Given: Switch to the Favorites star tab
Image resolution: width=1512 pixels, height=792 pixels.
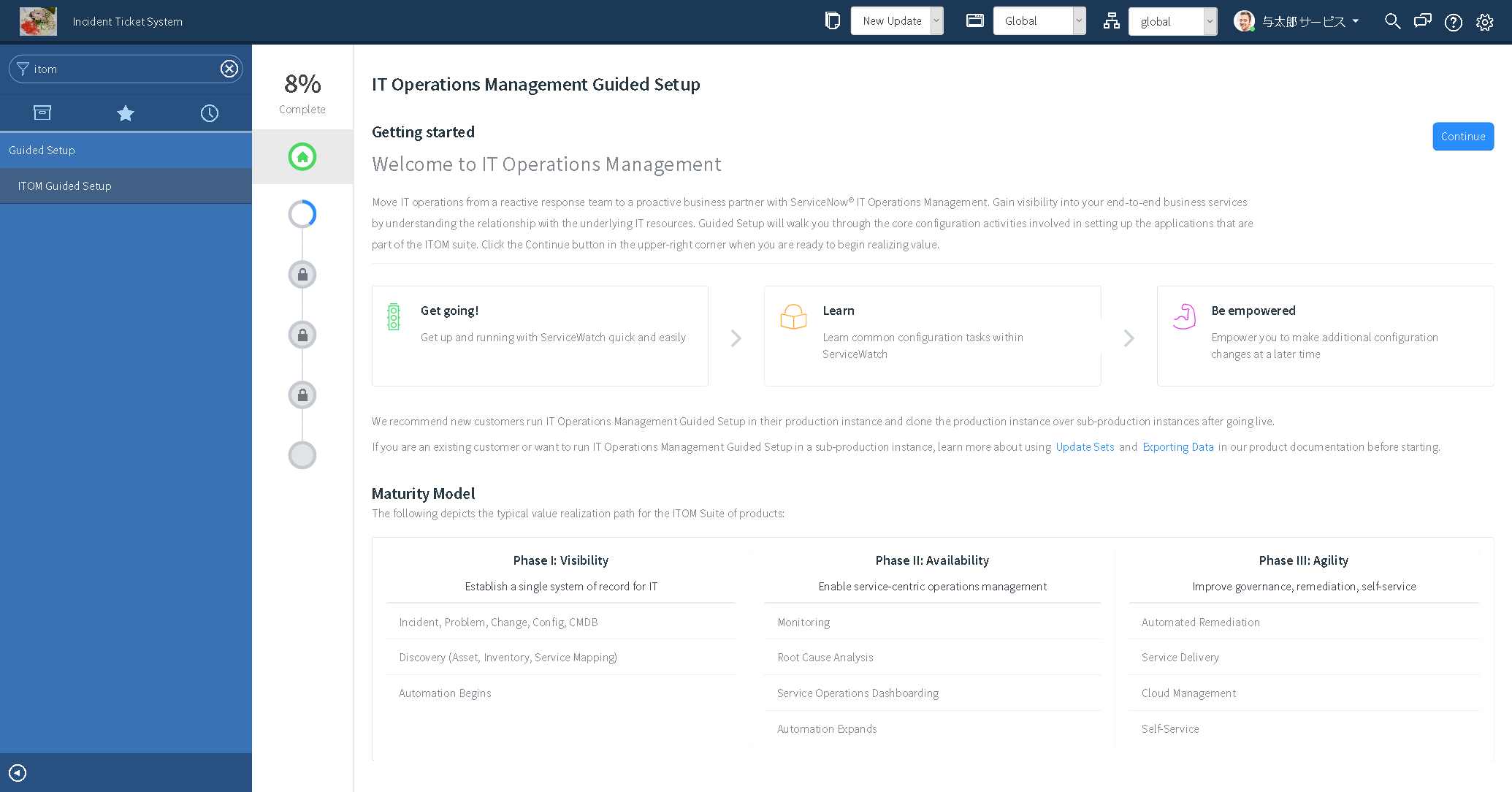Looking at the screenshot, I should point(125,113).
